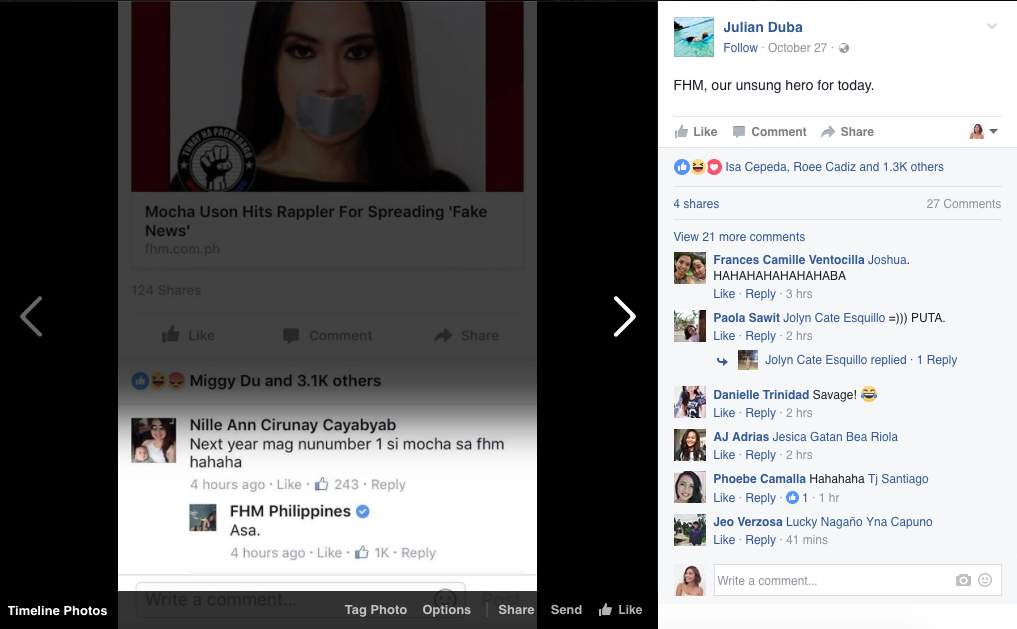Open post options chevron beside Julian Duba

click(992, 27)
